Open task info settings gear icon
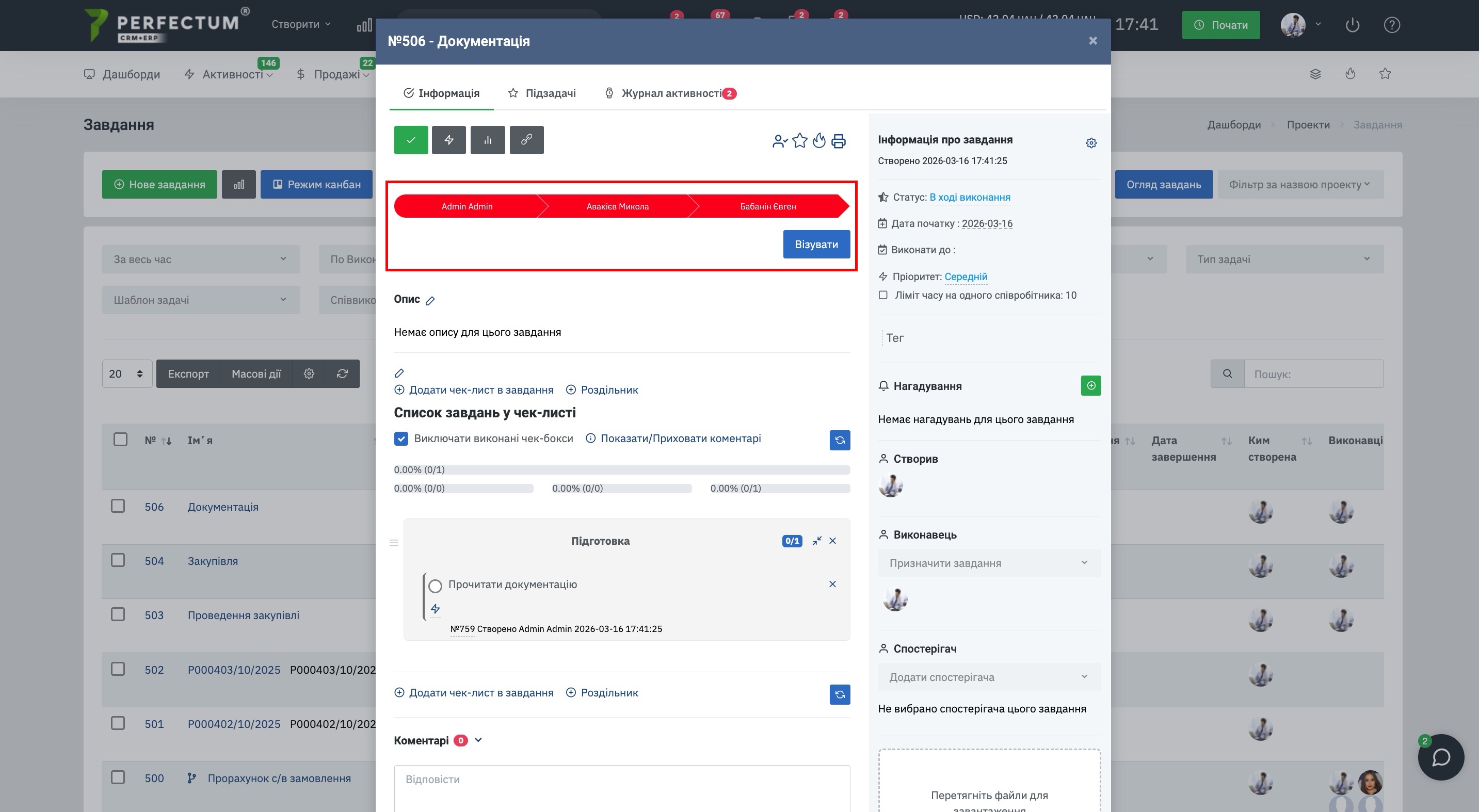1479x812 pixels. tap(1091, 143)
